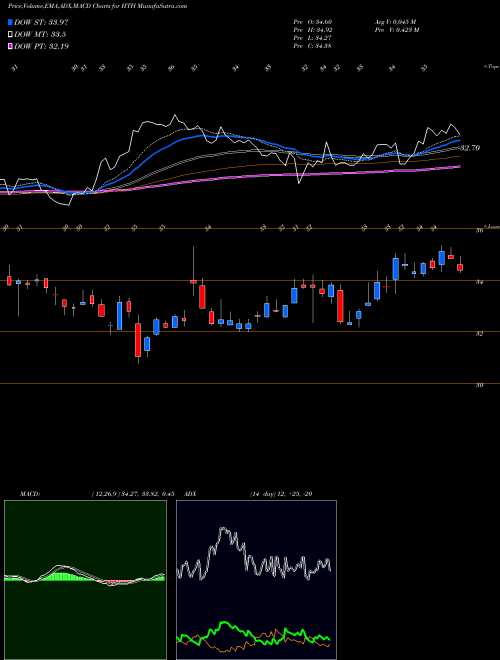The image size is (500, 660).
Task: Click the 32.70 EMA price label
Action: [470, 148]
